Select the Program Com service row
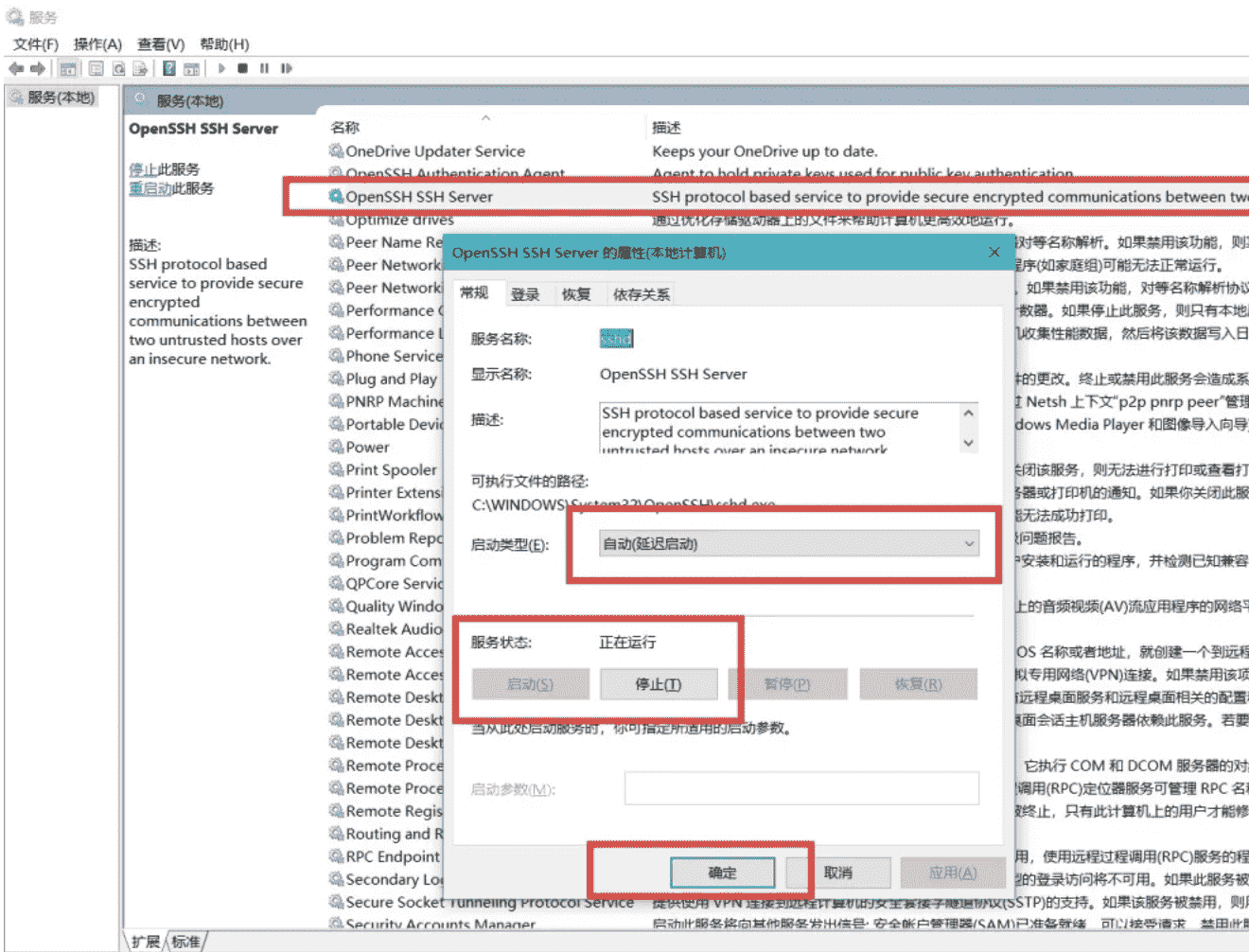Viewport: 1249px width, 952px height. point(386,560)
